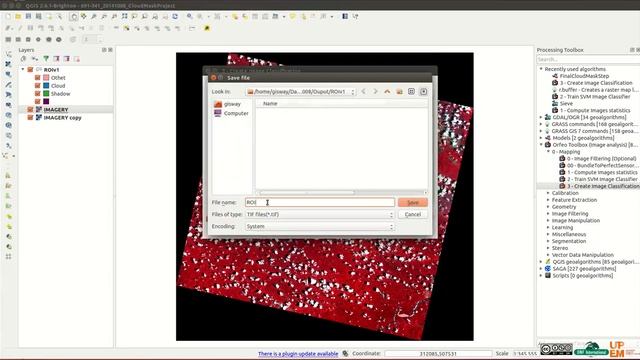
Task: Switch Save file dialog to detail view
Action: point(423,91)
